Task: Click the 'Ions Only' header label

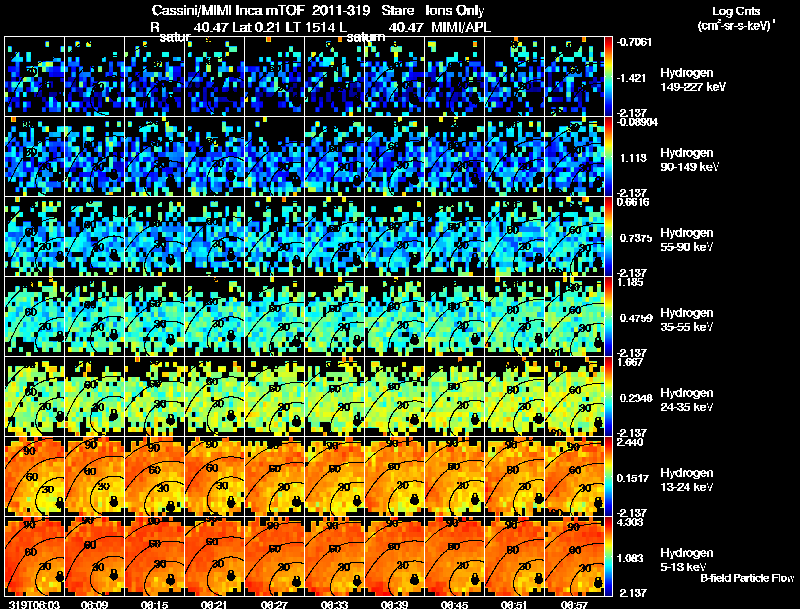Action: (x=455, y=11)
